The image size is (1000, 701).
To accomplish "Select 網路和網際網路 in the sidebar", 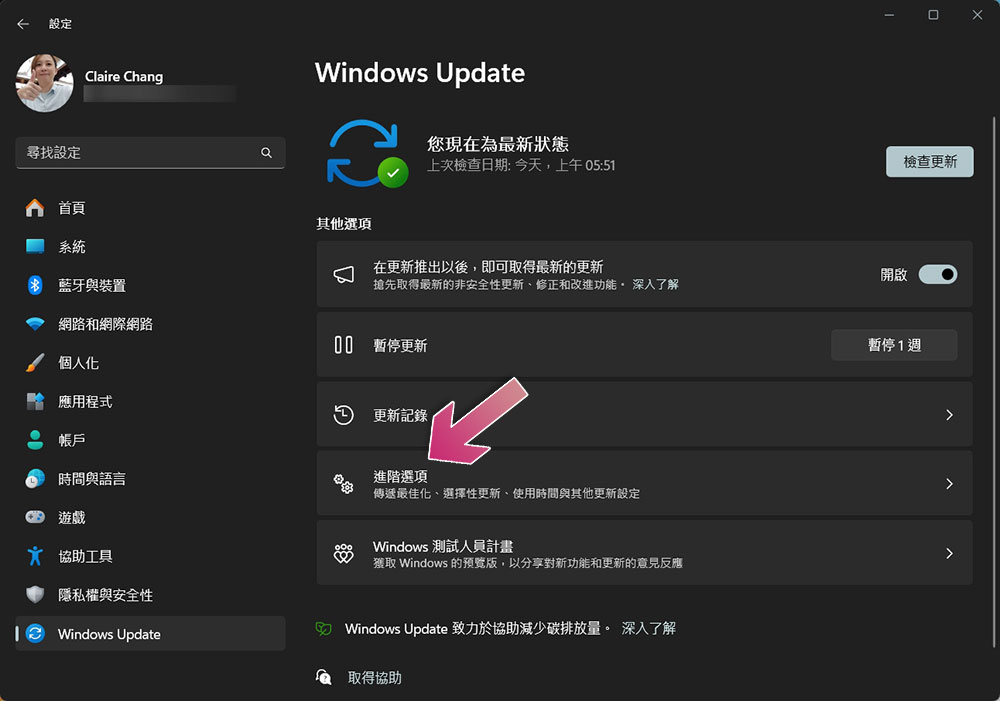I will point(105,325).
